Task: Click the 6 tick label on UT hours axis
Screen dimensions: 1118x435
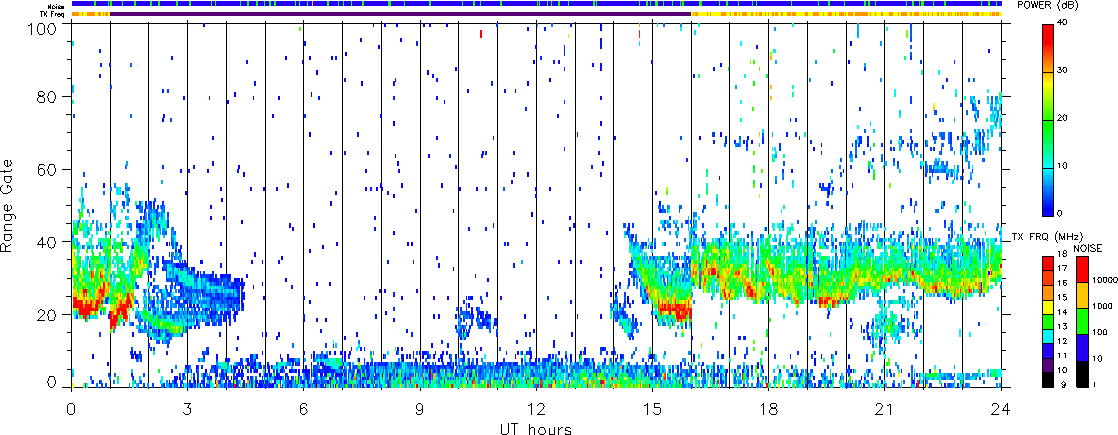Action: pos(304,409)
